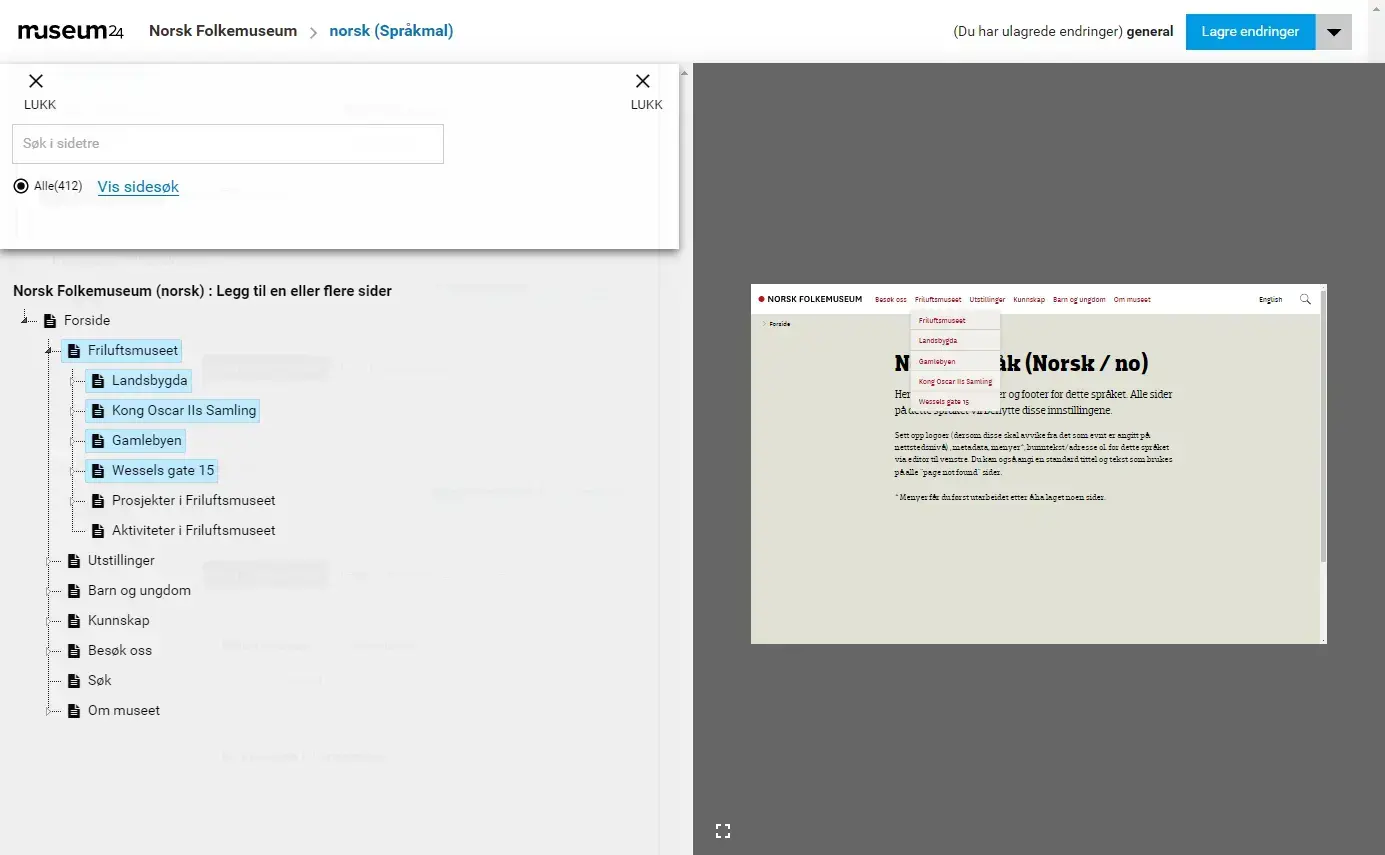This screenshot has width=1385, height=855.
Task: Select the Gamlebyen label in the page tree
Action: [x=147, y=441]
